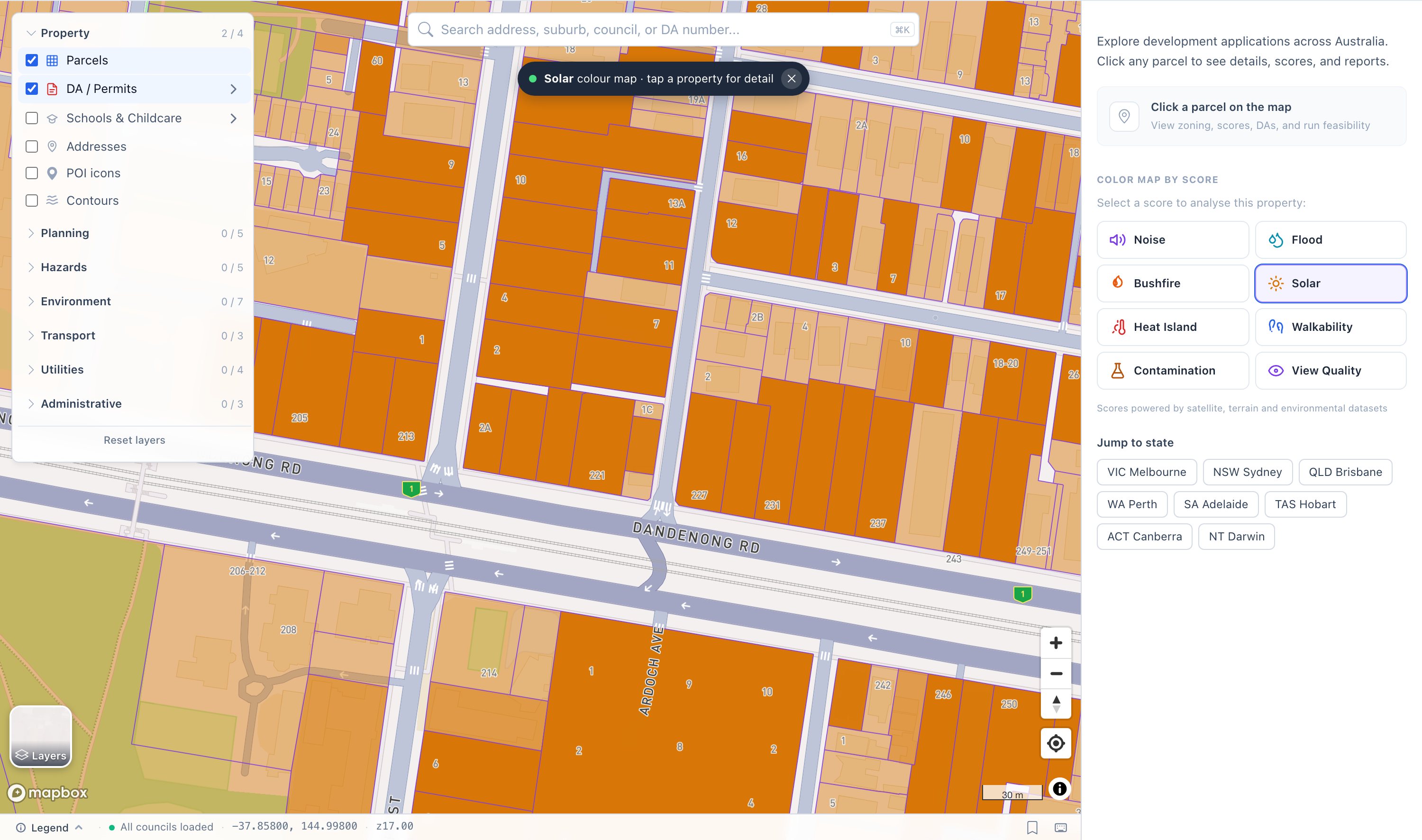Click the map pin icon in parcel card
This screenshot has height=840, width=1422.
(x=1124, y=116)
